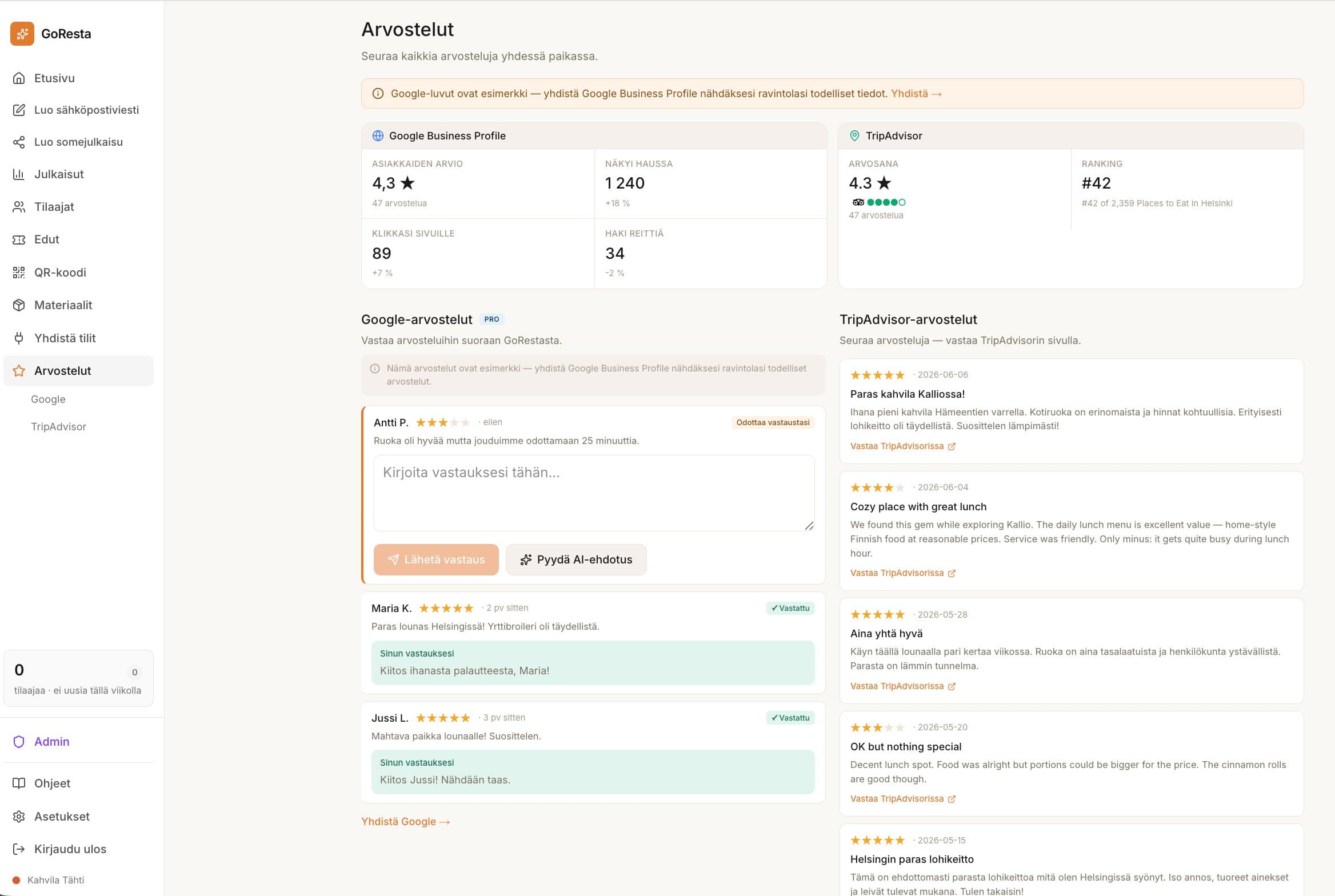Select the TripAdvisor sub-item under Arvostelut
The image size is (1335, 896).
[x=58, y=427]
